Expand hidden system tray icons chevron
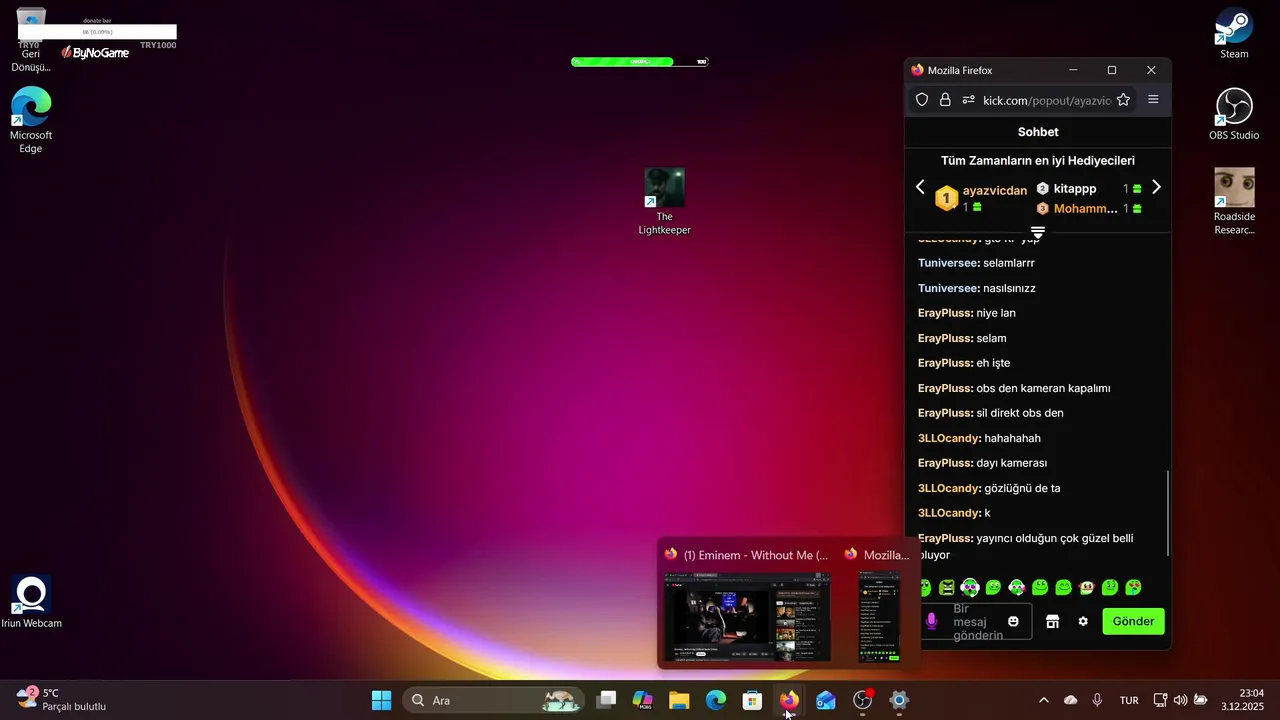 pyautogui.click(x=1044, y=700)
